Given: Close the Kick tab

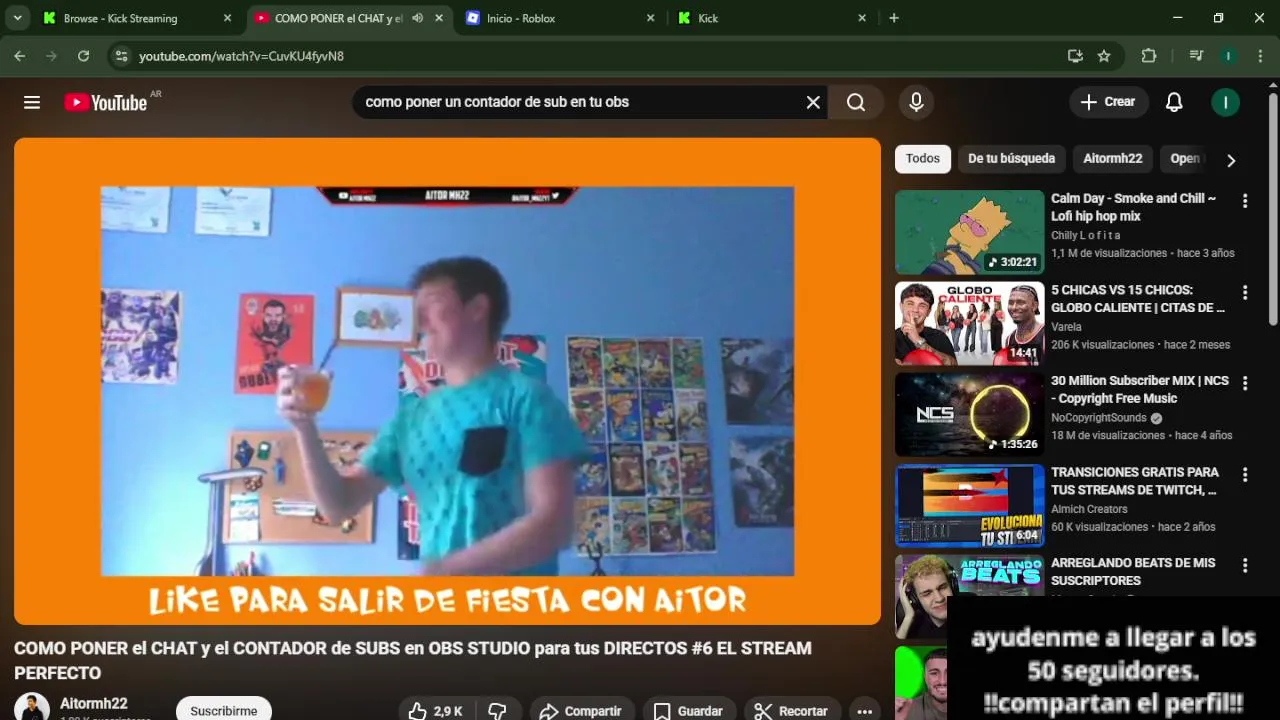Looking at the screenshot, I should [862, 18].
